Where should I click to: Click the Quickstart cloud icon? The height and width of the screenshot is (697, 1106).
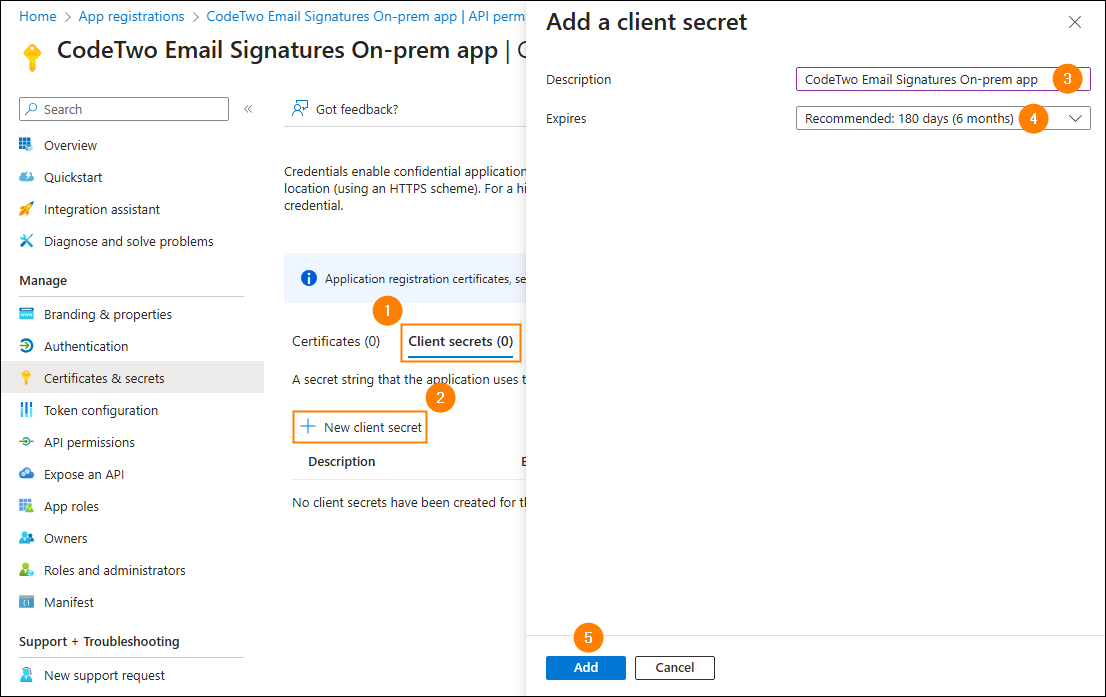tap(26, 177)
